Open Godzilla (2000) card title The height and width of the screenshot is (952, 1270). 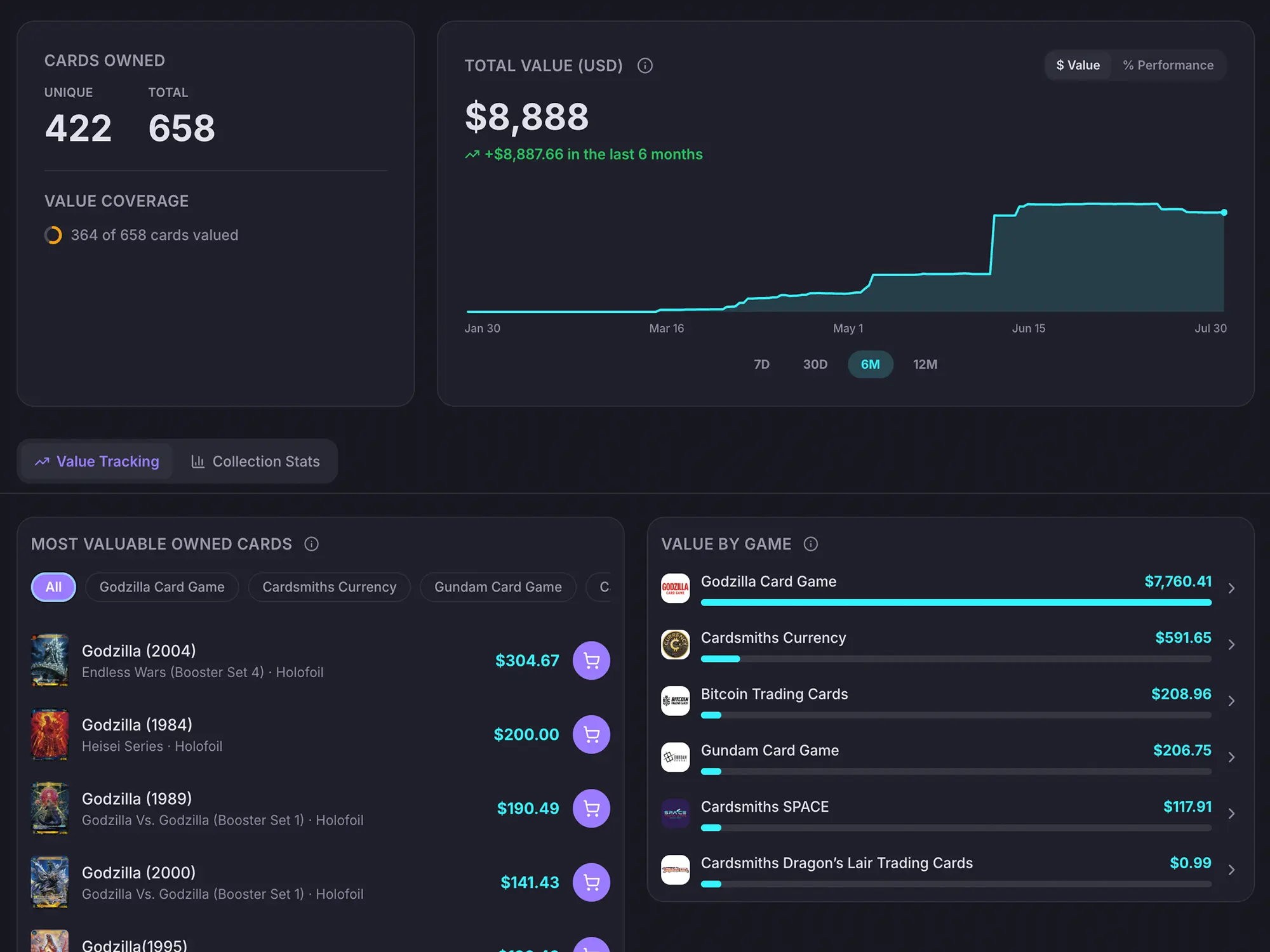[x=139, y=873]
